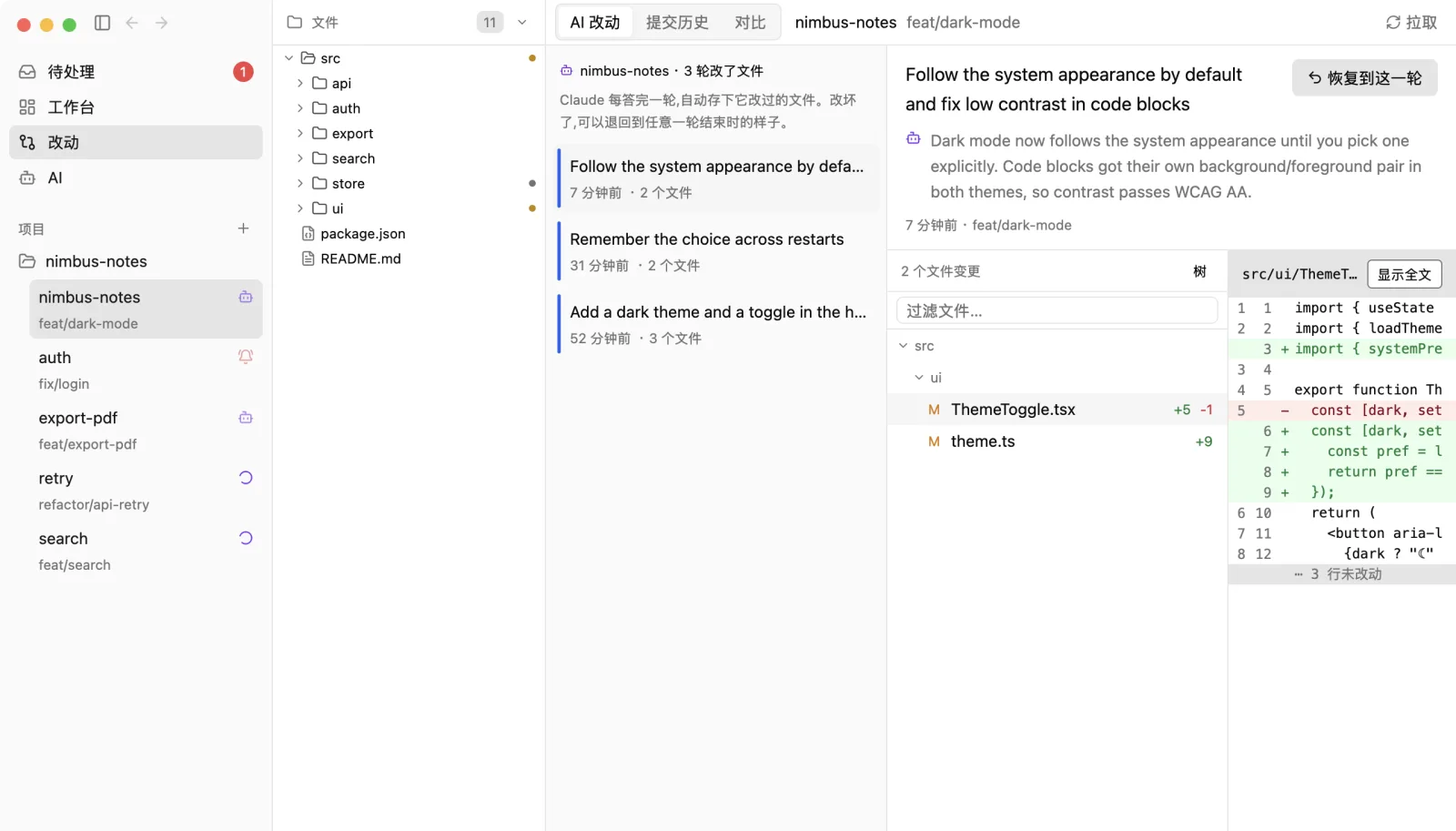This screenshot has height=831, width=1456.
Task: Toggle the 树 tree view mode
Action: click(x=1200, y=271)
